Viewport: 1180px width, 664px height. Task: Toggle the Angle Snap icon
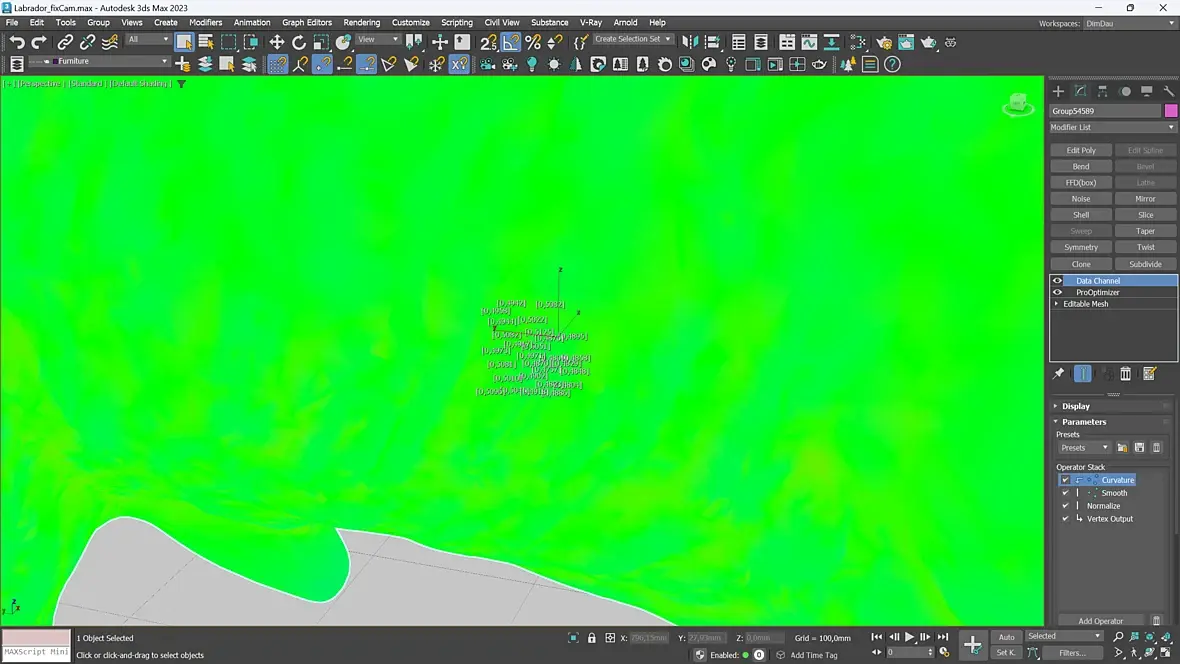click(x=511, y=42)
